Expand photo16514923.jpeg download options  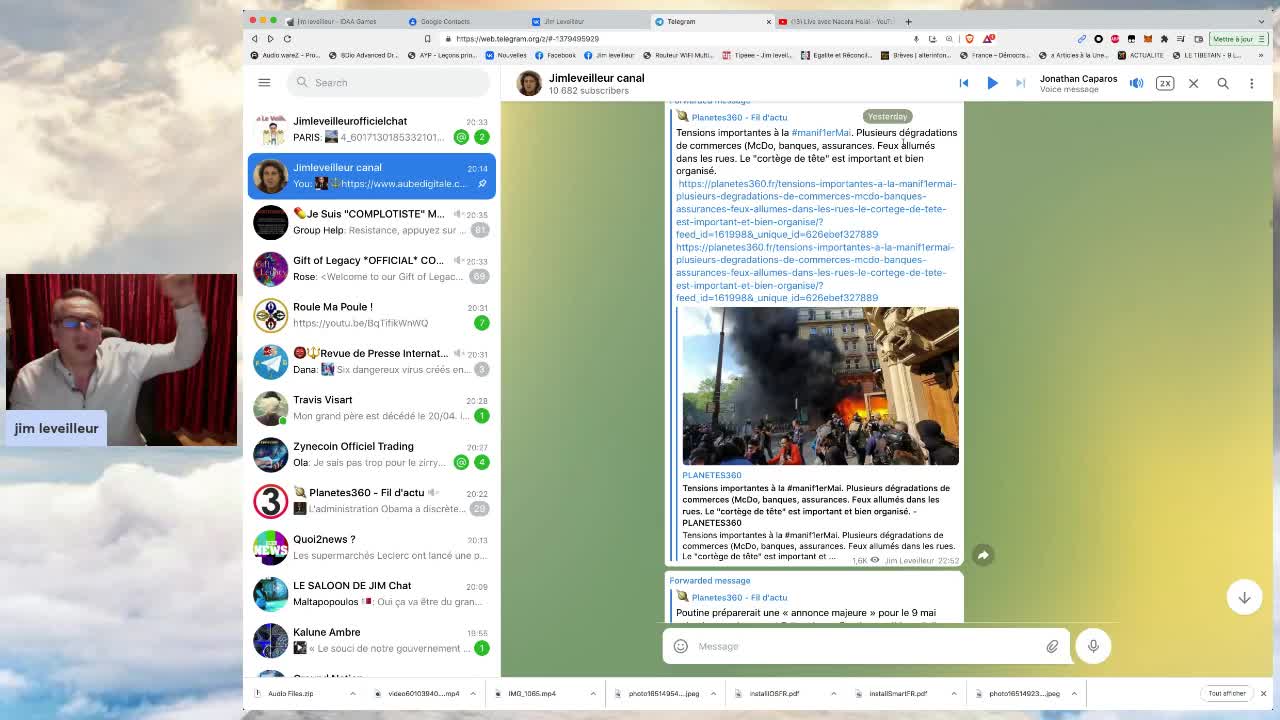click(1074, 693)
